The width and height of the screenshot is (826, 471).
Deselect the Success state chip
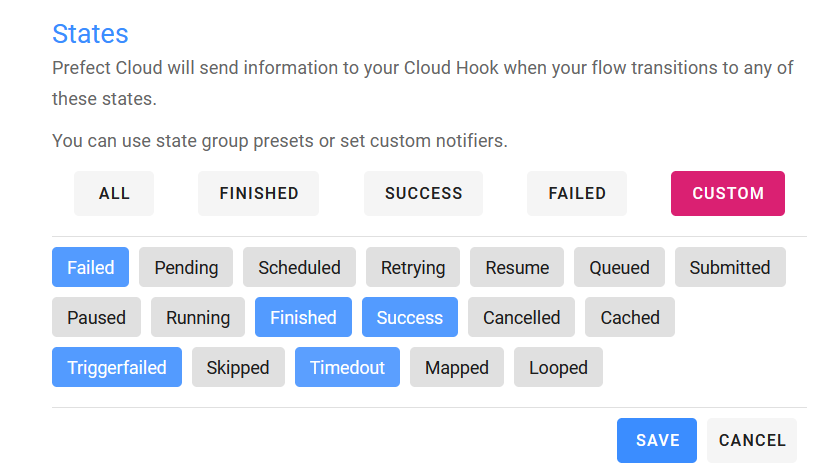pos(409,317)
